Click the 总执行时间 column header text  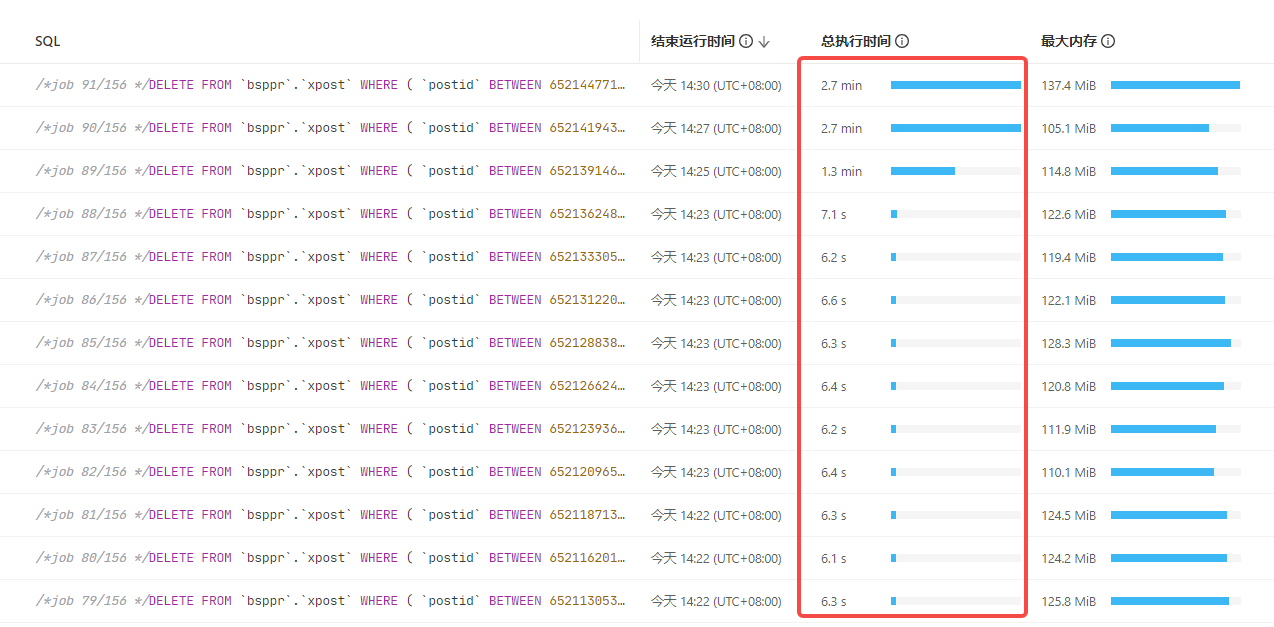[x=856, y=41]
